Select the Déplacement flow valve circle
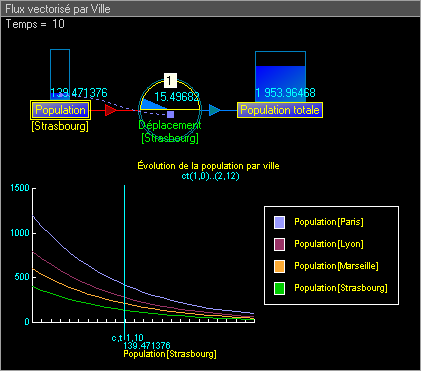 pyautogui.click(x=170, y=110)
